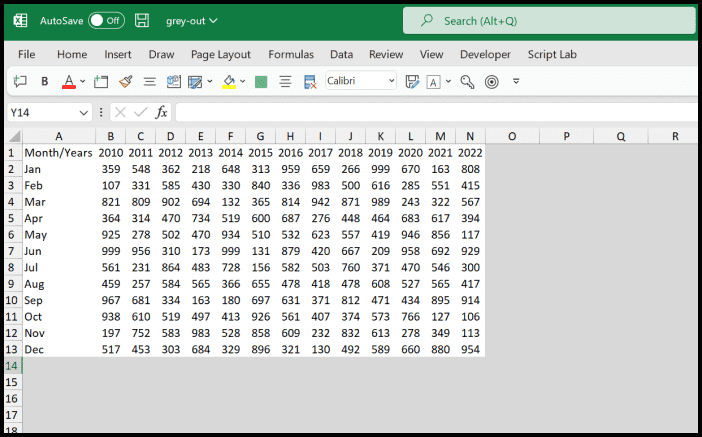This screenshot has width=702, height=437.
Task: Select column header H
Action: pyautogui.click(x=290, y=136)
